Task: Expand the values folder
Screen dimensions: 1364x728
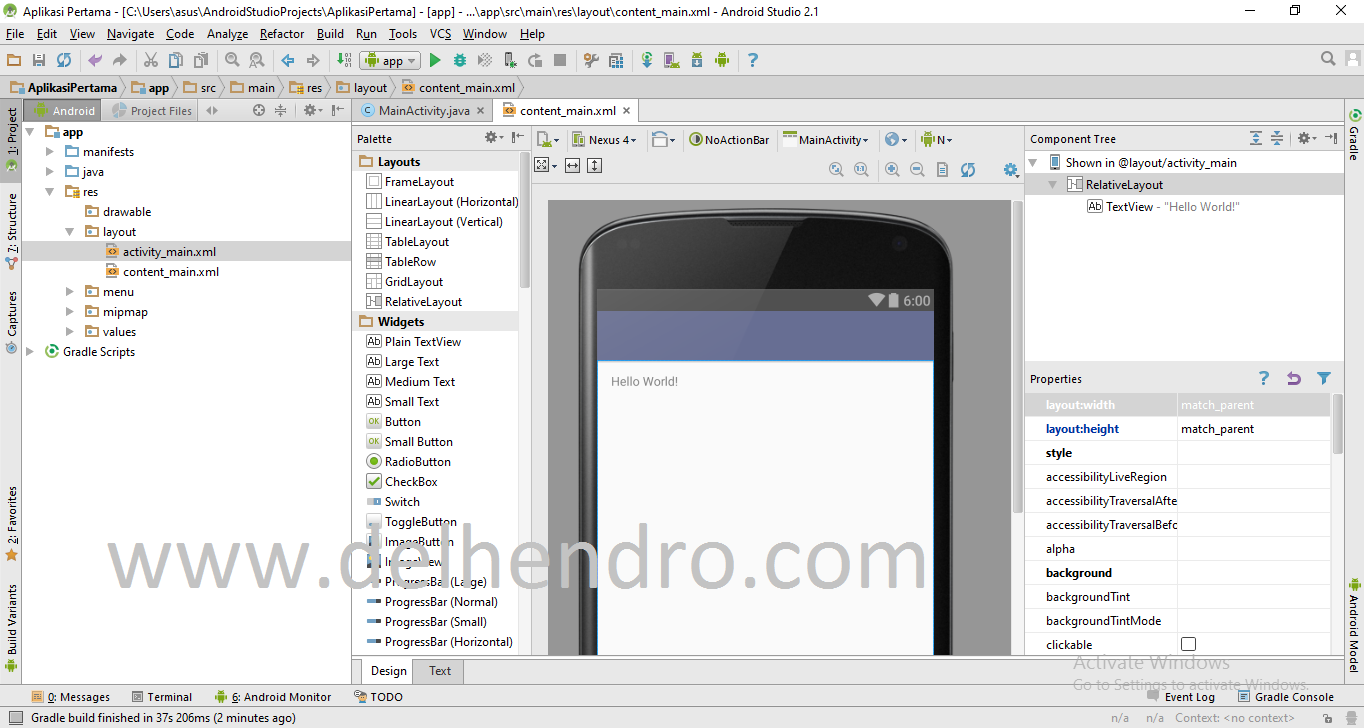Action: (x=70, y=331)
